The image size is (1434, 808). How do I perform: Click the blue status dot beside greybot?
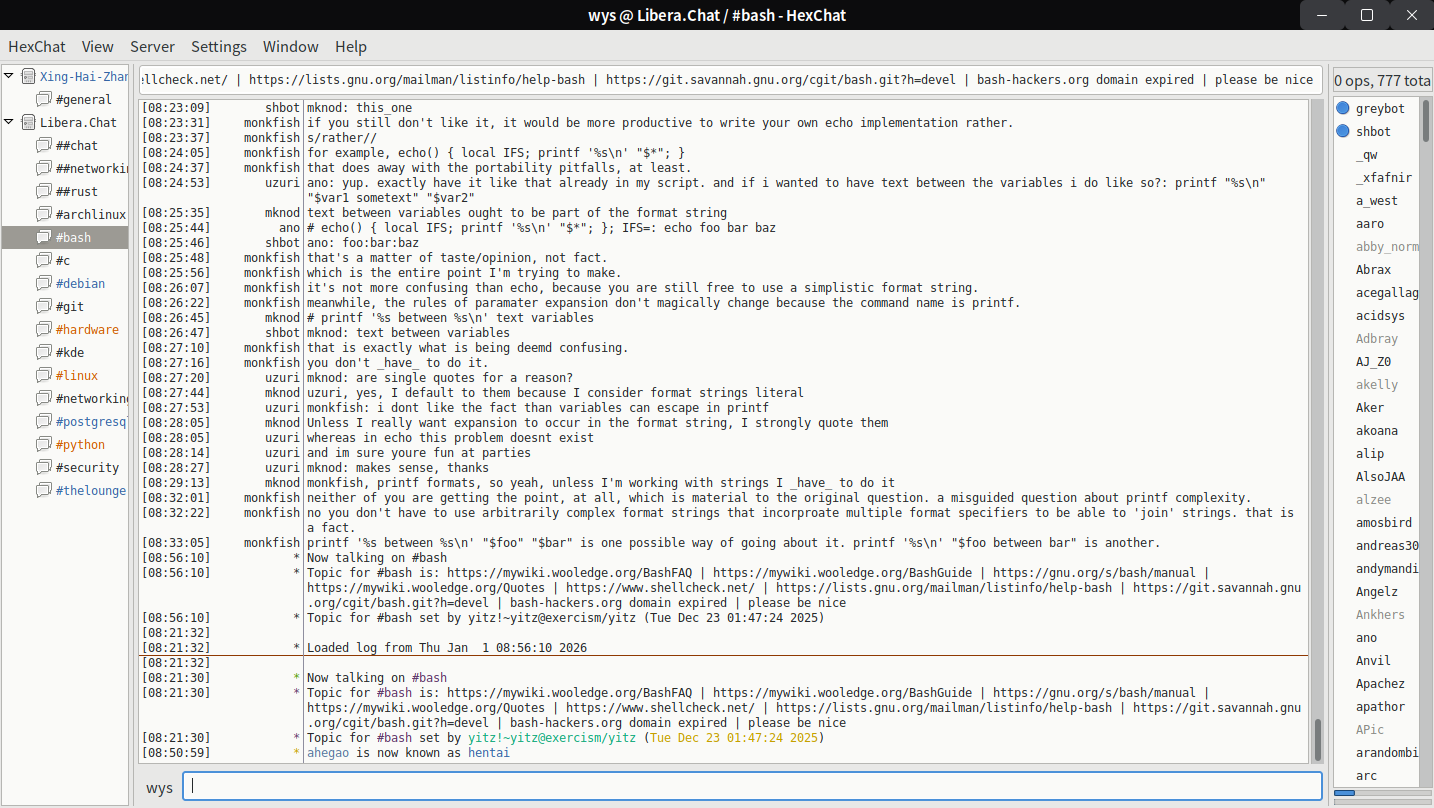[1343, 108]
